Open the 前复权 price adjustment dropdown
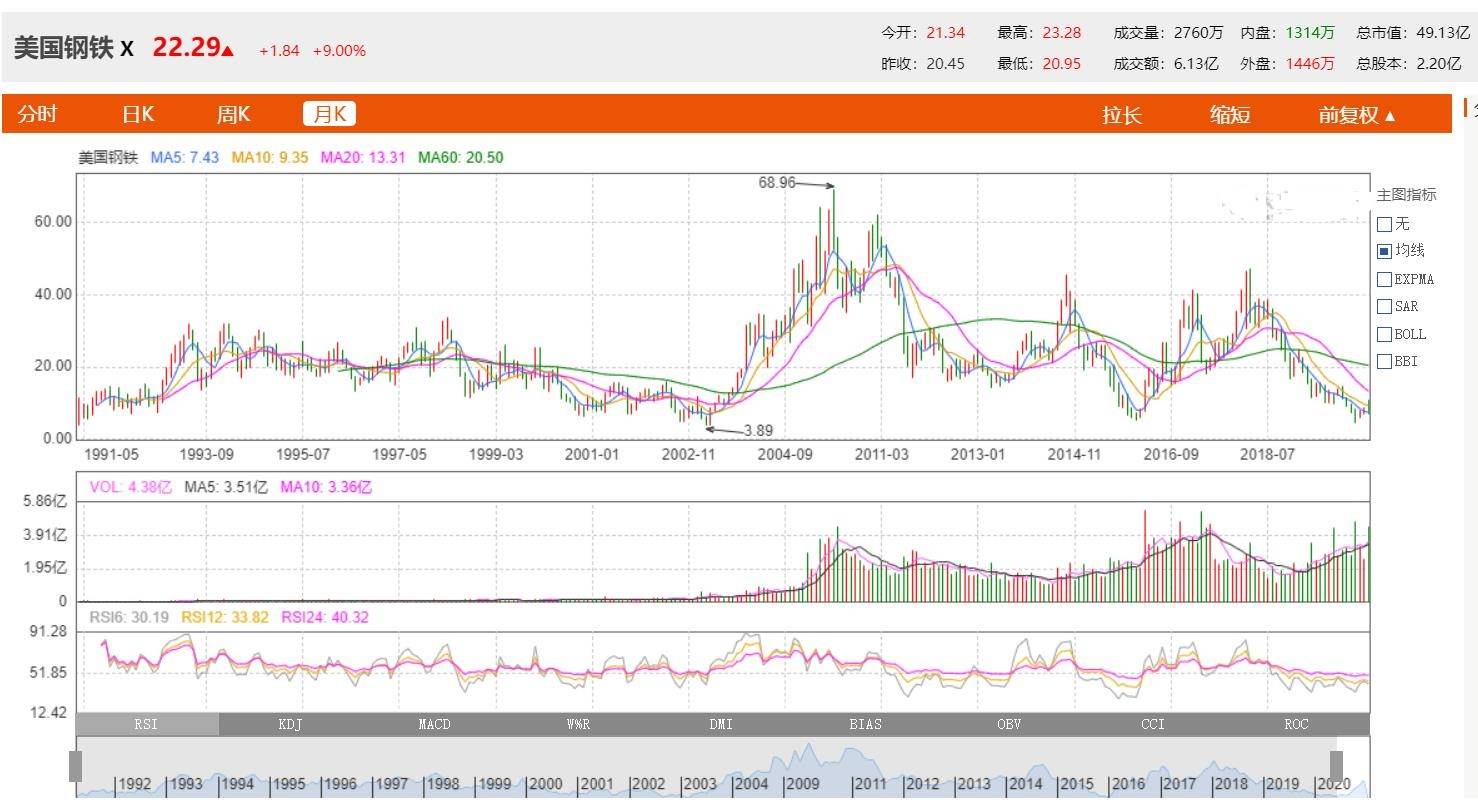The height and width of the screenshot is (808, 1478). [1357, 115]
